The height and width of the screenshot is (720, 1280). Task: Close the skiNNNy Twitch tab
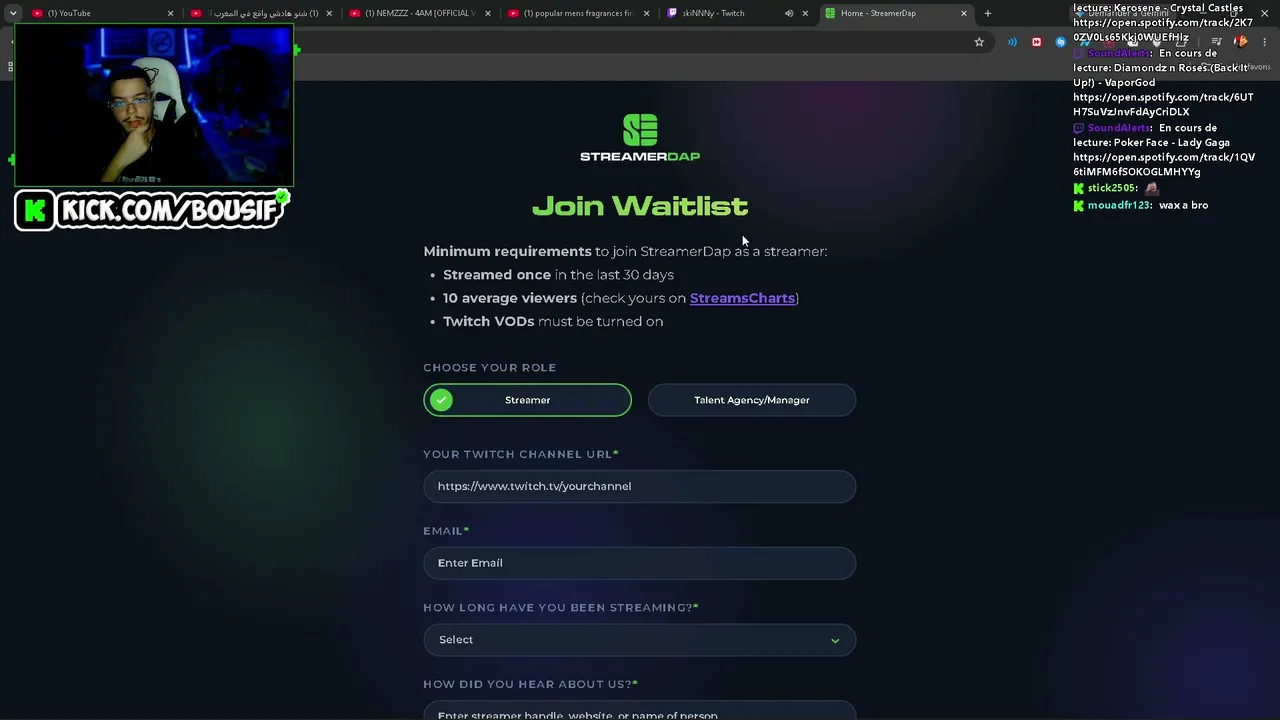805,13
